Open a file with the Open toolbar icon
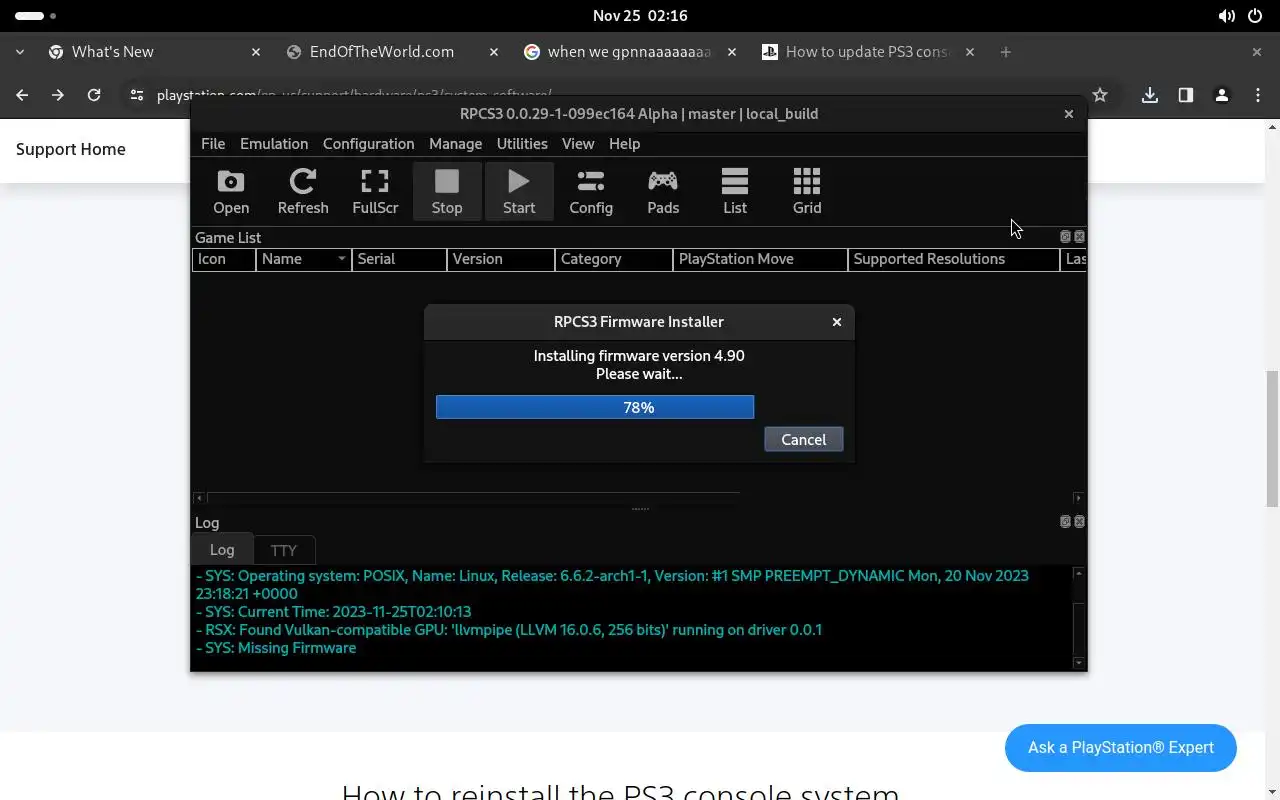Viewport: 1280px width, 800px height. [231, 192]
